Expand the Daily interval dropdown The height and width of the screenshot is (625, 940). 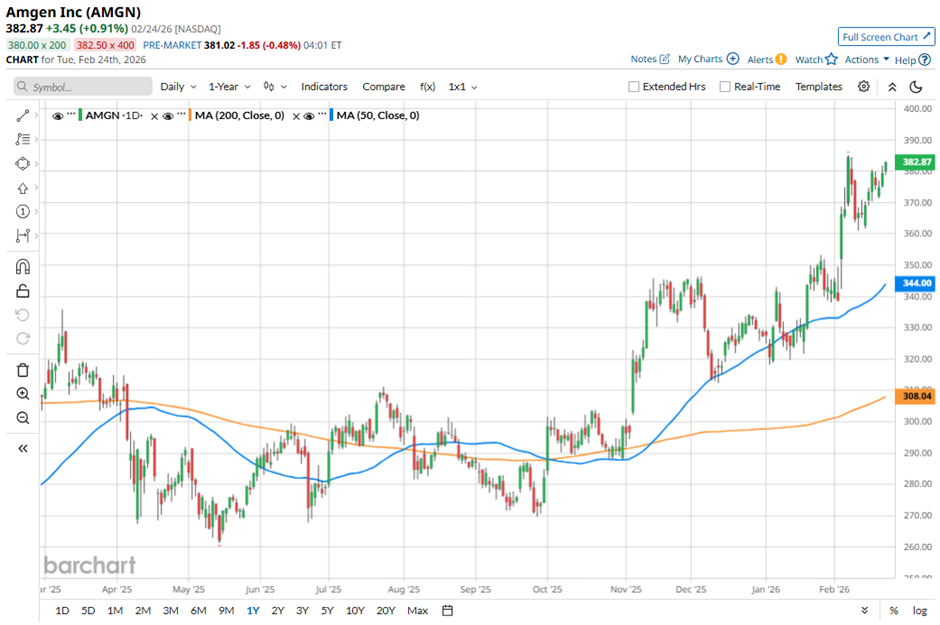pos(178,87)
